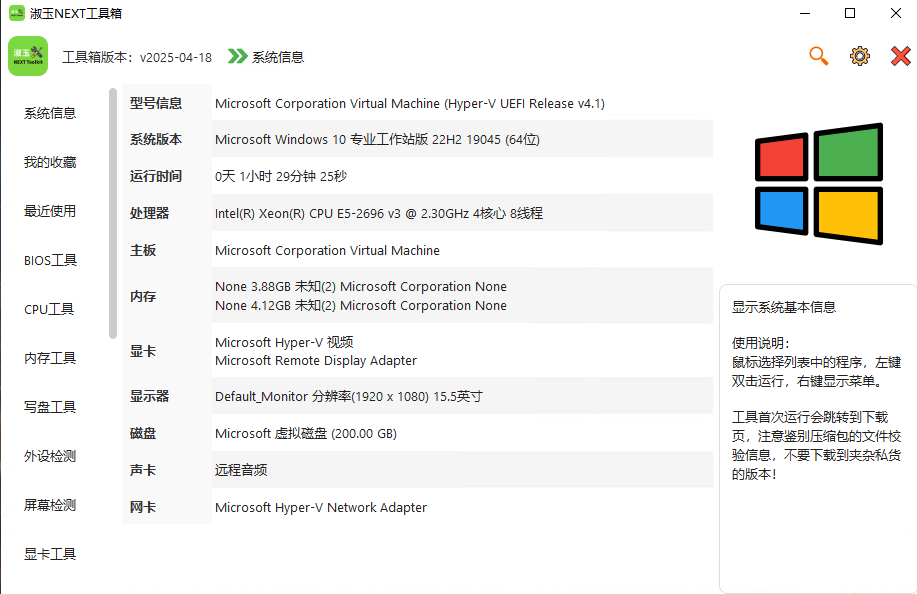Click the colorful Windows logo image
Screen dimensions: 917x594
point(818,183)
